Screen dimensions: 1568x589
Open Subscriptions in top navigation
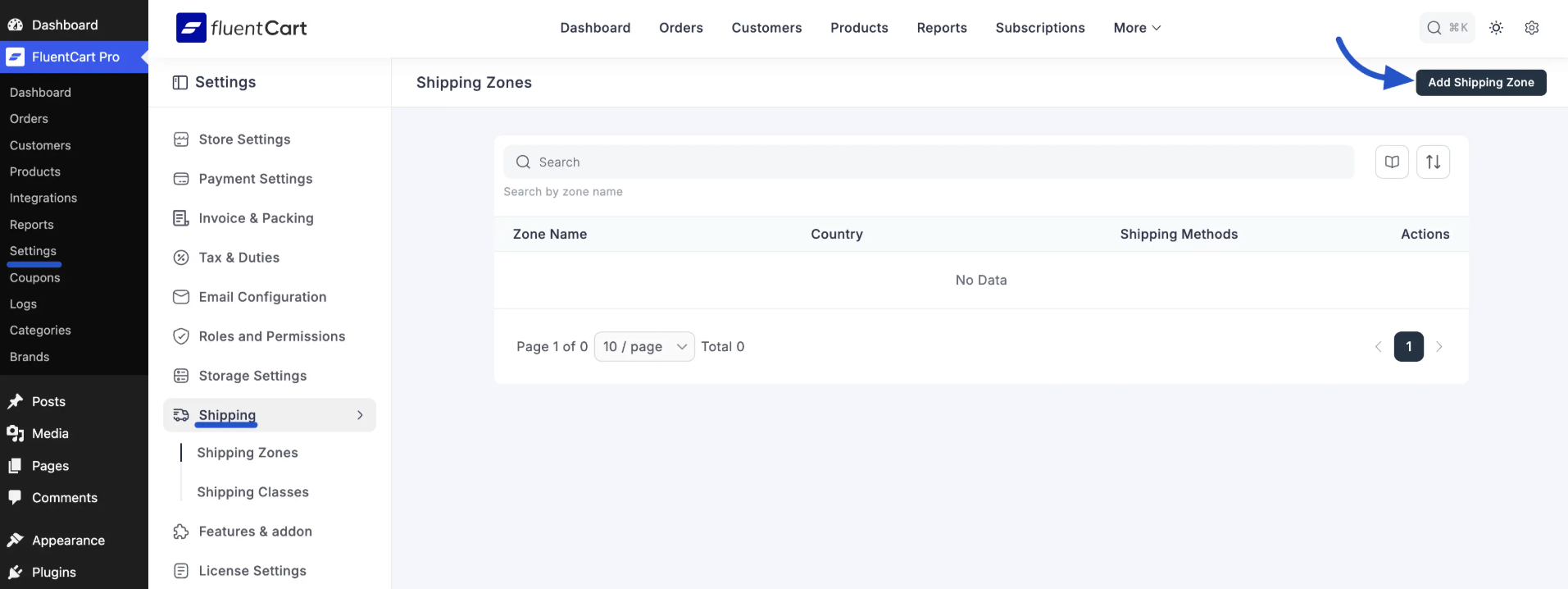click(x=1040, y=28)
